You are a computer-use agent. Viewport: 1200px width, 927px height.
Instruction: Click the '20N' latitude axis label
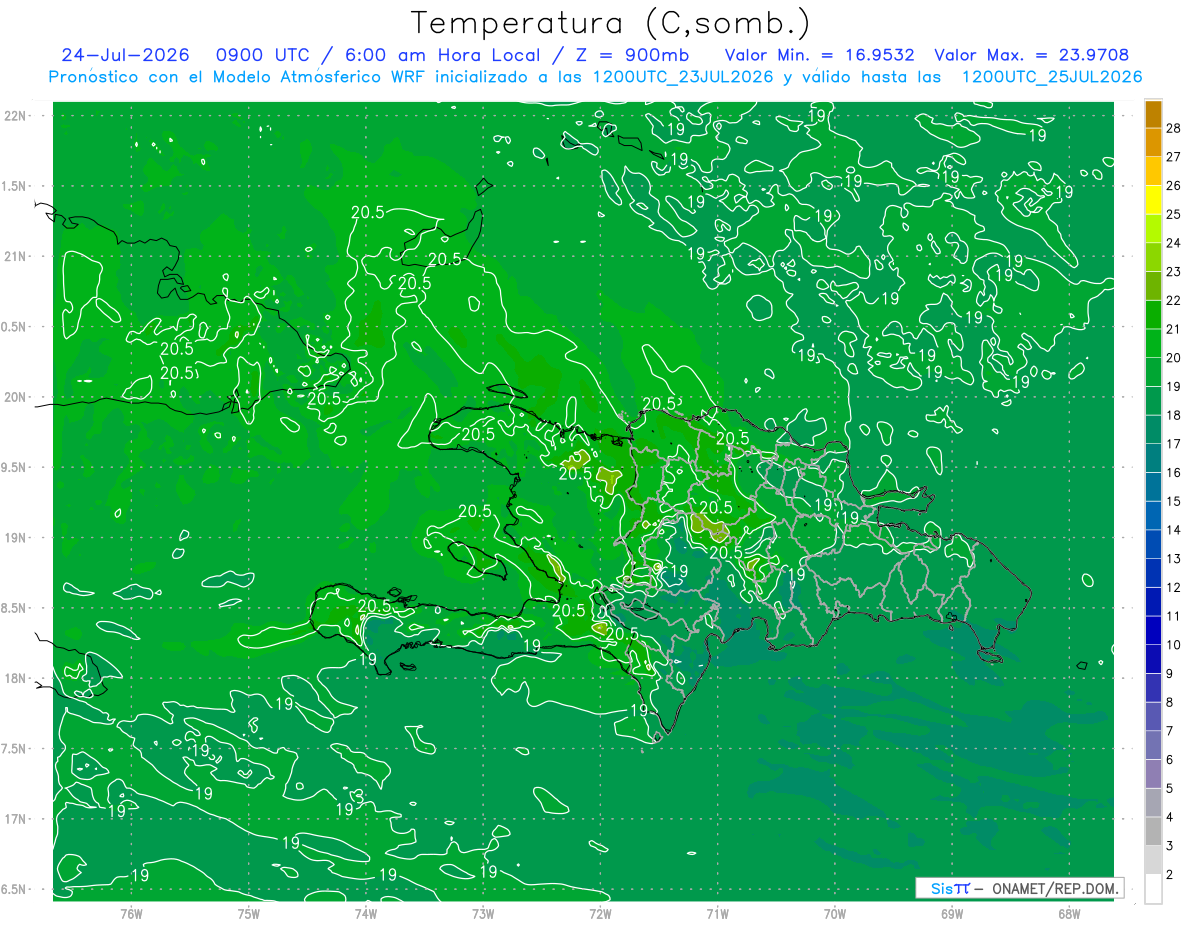coord(15,397)
